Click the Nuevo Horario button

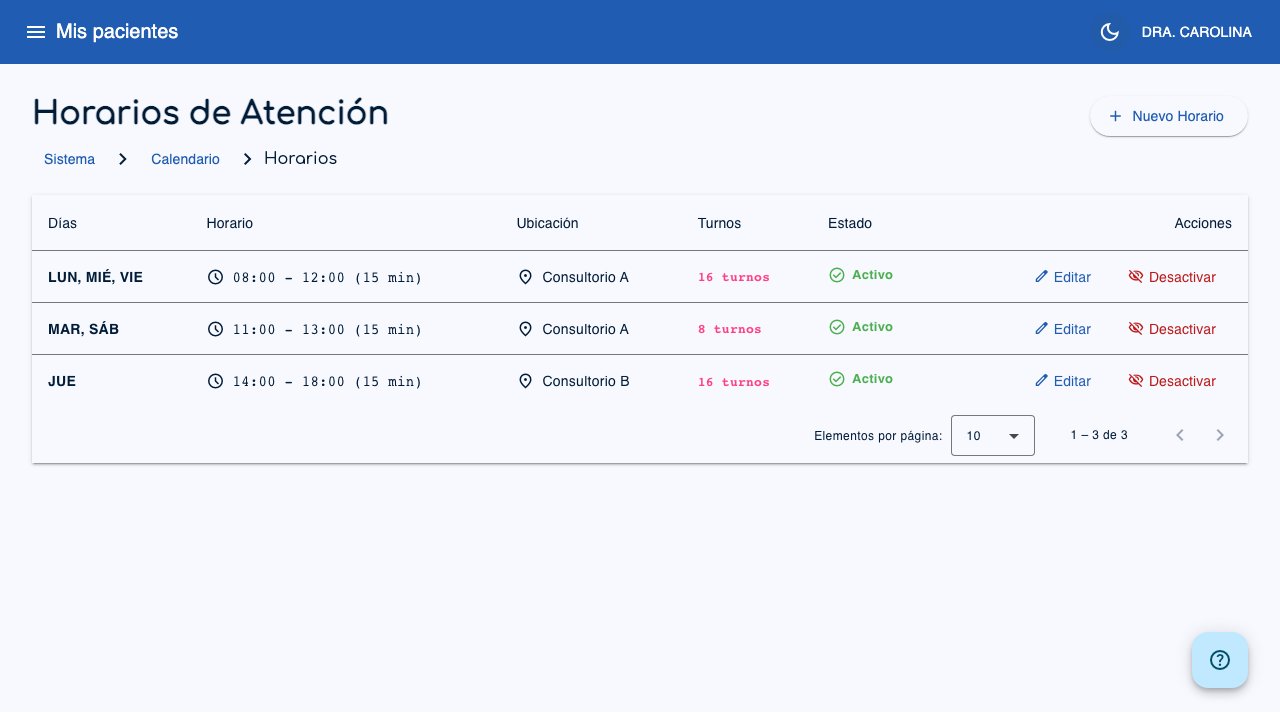pyautogui.click(x=1168, y=116)
